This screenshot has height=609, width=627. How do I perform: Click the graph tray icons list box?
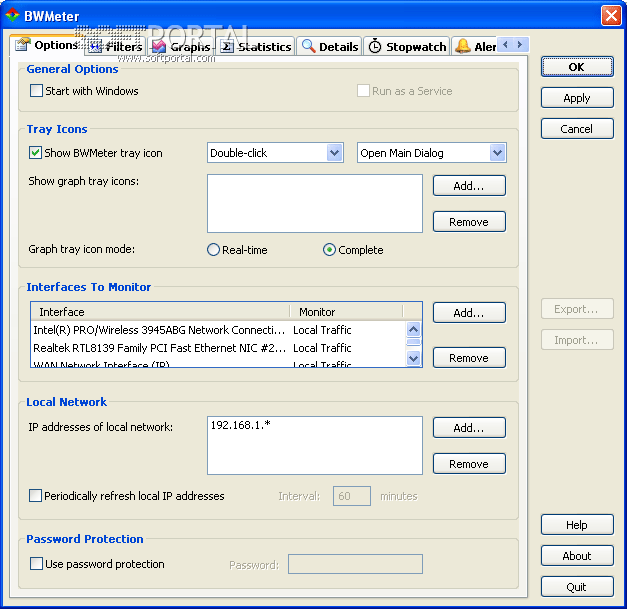click(x=315, y=203)
